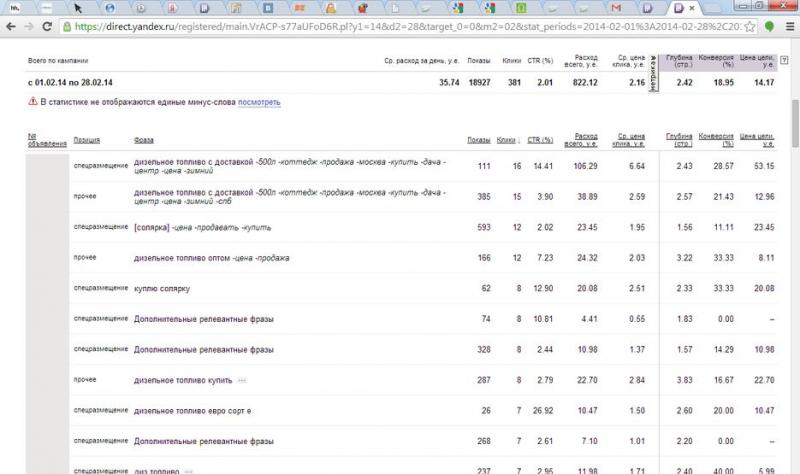
Task: Sort table by Клики column header
Action: point(506,140)
